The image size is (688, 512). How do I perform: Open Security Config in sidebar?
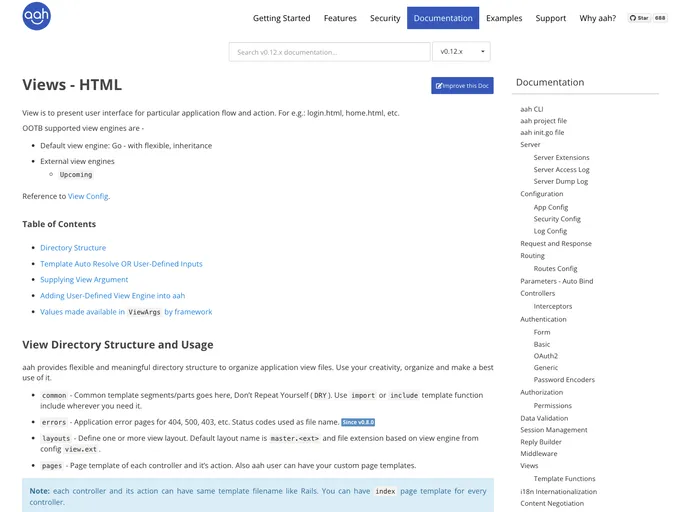557,218
